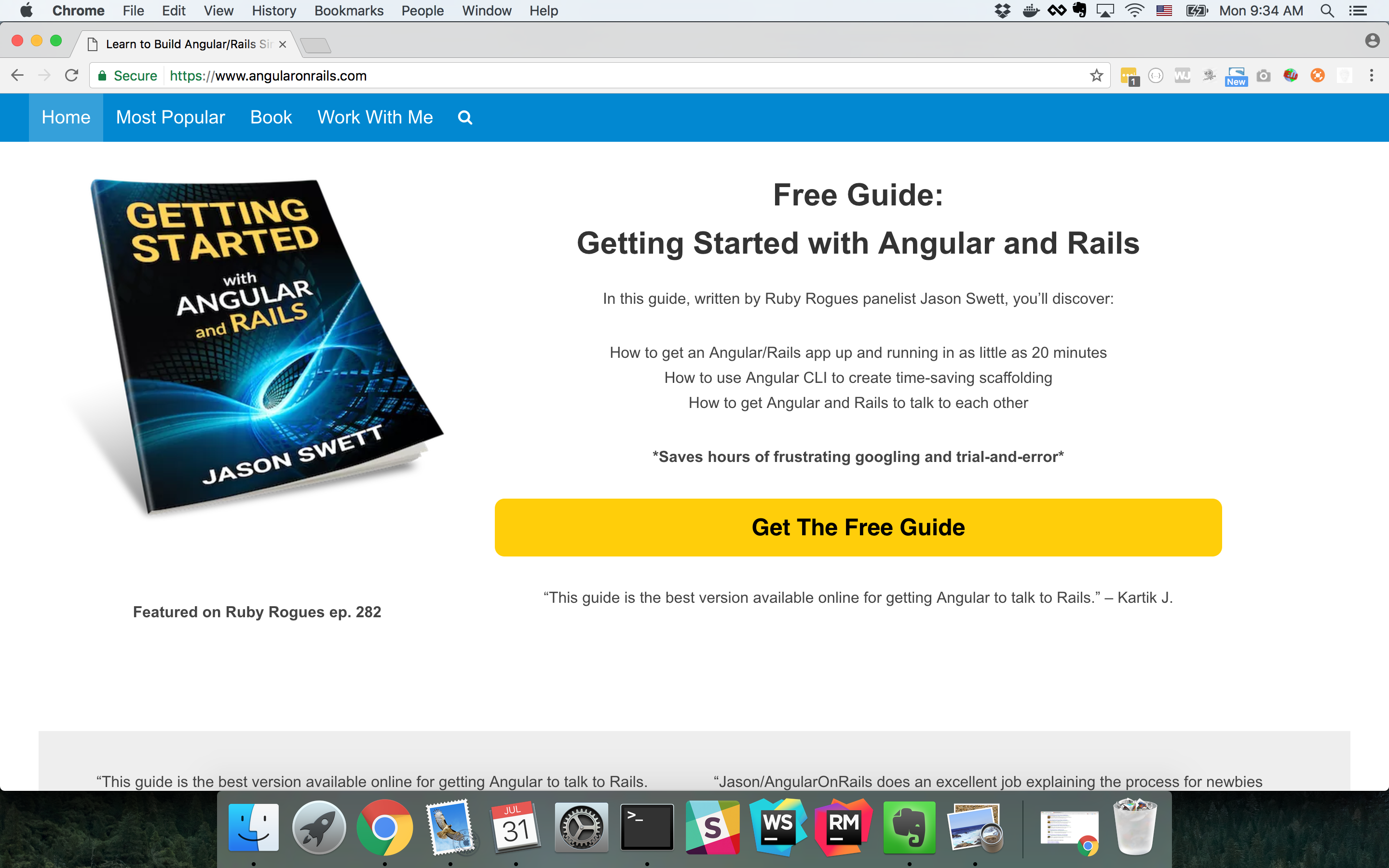Click the search icon in navigation
The width and height of the screenshot is (1389, 868).
pyautogui.click(x=465, y=117)
